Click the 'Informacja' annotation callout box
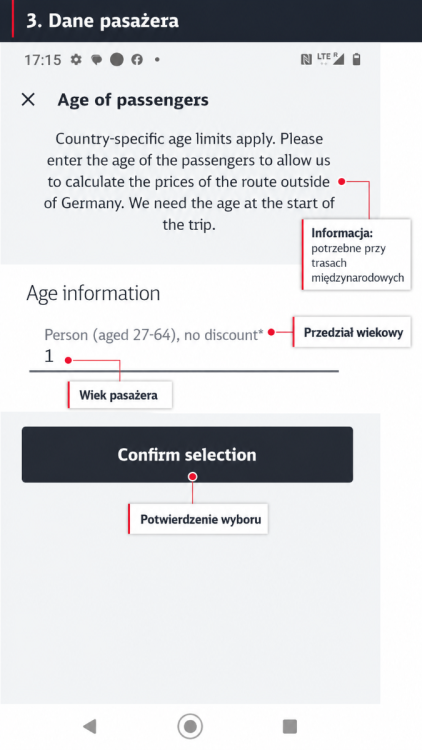Screen dimensions: 422x750 (356, 254)
